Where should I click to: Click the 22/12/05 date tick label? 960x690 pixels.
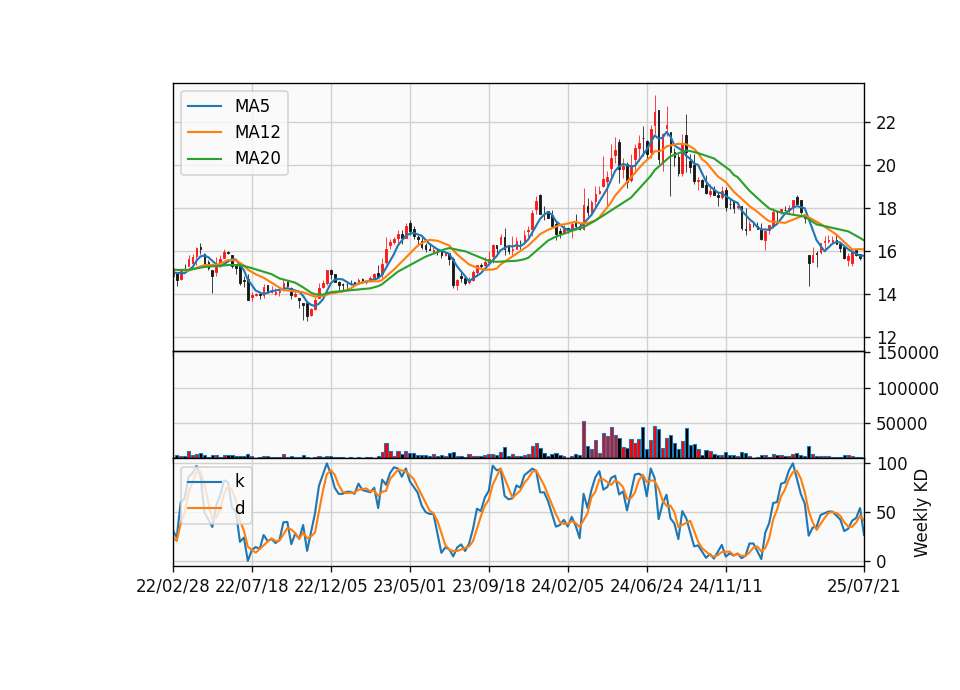(331, 586)
